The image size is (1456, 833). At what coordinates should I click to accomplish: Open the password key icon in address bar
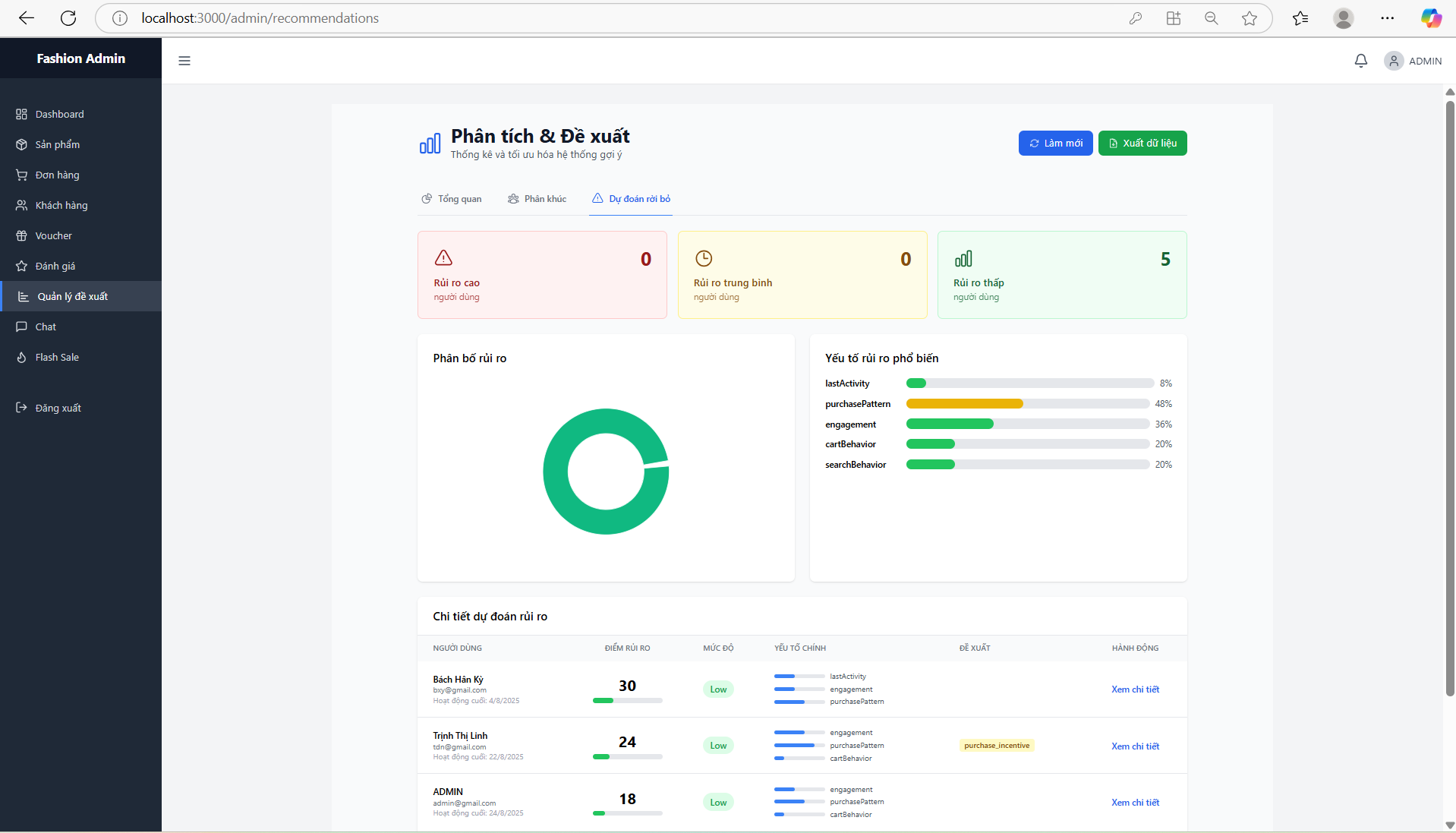1136,18
